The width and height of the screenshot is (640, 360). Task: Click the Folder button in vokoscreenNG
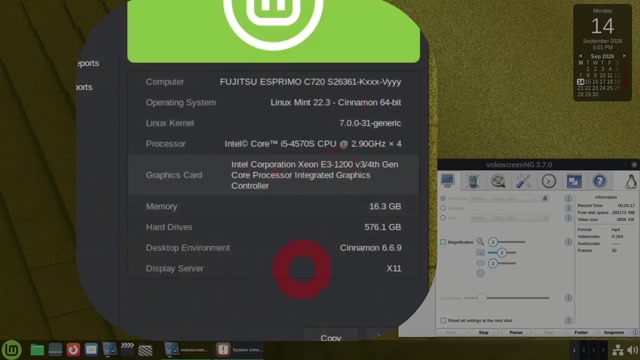[x=581, y=333]
